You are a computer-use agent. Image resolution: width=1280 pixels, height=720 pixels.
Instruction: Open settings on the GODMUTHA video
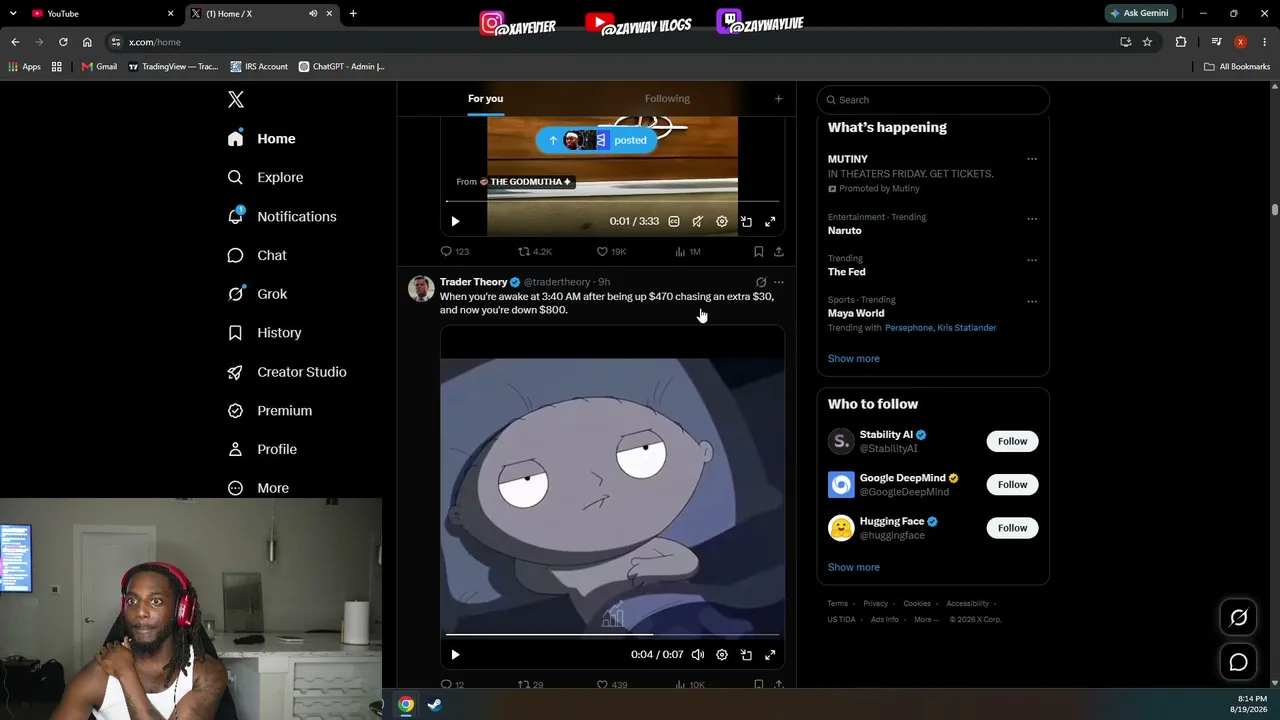pyautogui.click(x=722, y=221)
